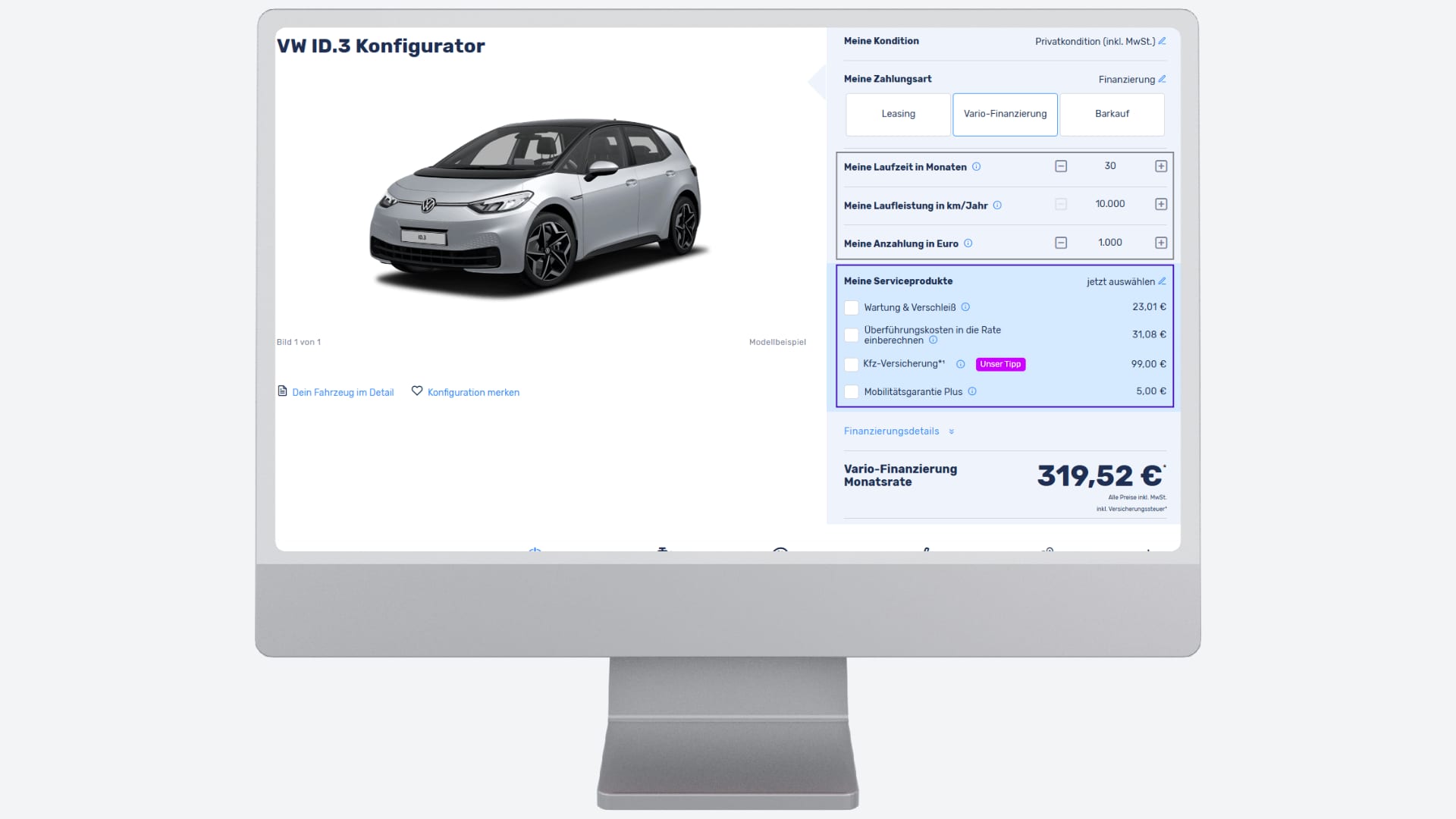Enable Wartung & Verschleiß checkbox

pos(852,308)
